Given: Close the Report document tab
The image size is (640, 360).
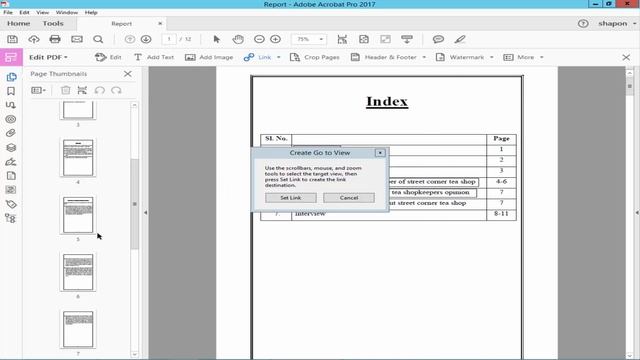Looking at the screenshot, I should (x=160, y=24).
